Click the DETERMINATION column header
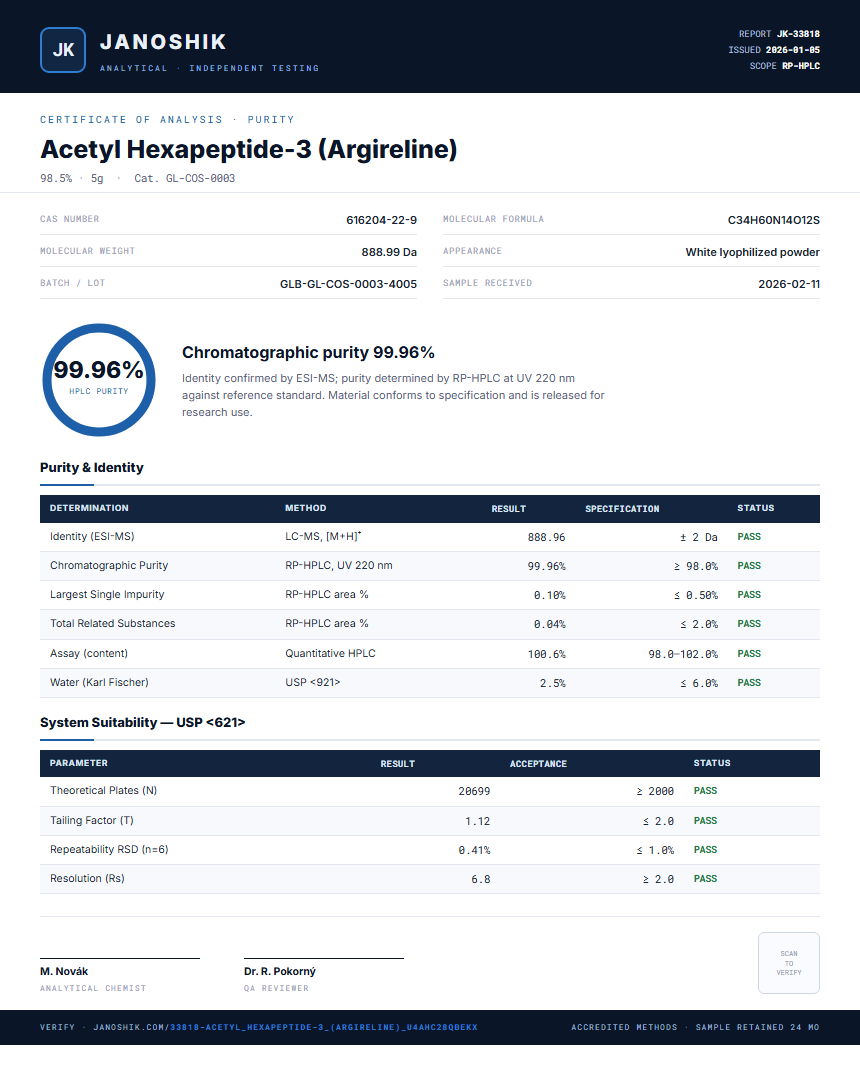 coord(89,508)
